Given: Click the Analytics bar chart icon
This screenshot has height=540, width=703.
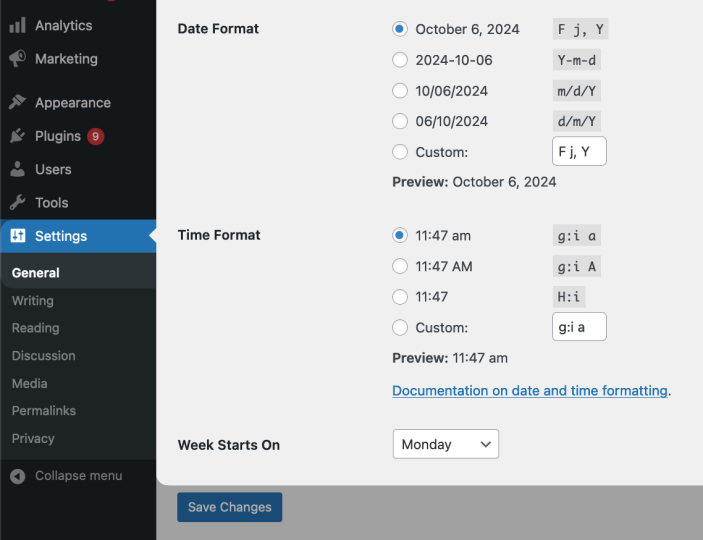Looking at the screenshot, I should point(18,25).
